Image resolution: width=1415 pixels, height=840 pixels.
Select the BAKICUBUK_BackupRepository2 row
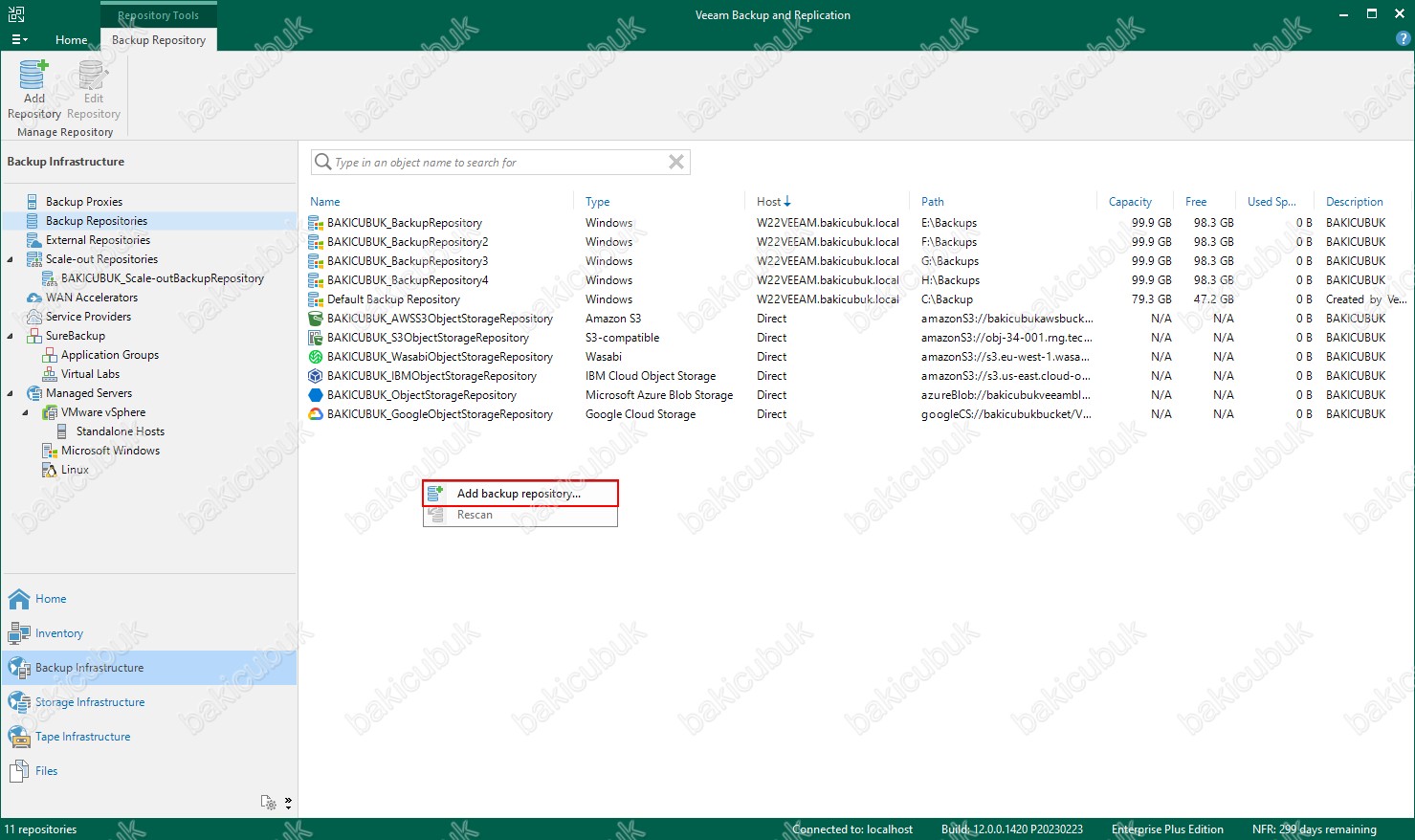pyautogui.click(x=858, y=242)
